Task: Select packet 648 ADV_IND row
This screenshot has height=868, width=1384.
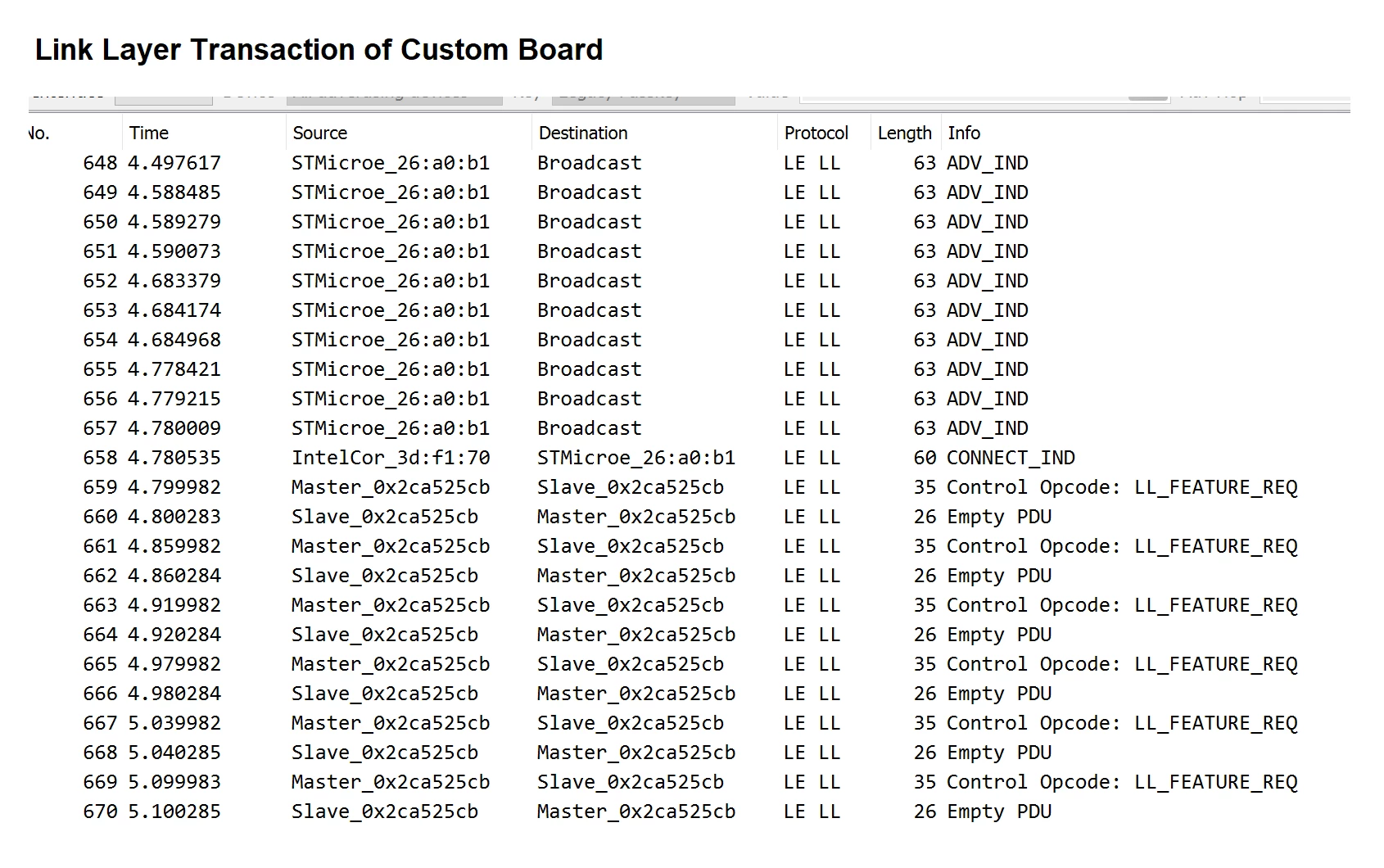Action: tap(689, 163)
